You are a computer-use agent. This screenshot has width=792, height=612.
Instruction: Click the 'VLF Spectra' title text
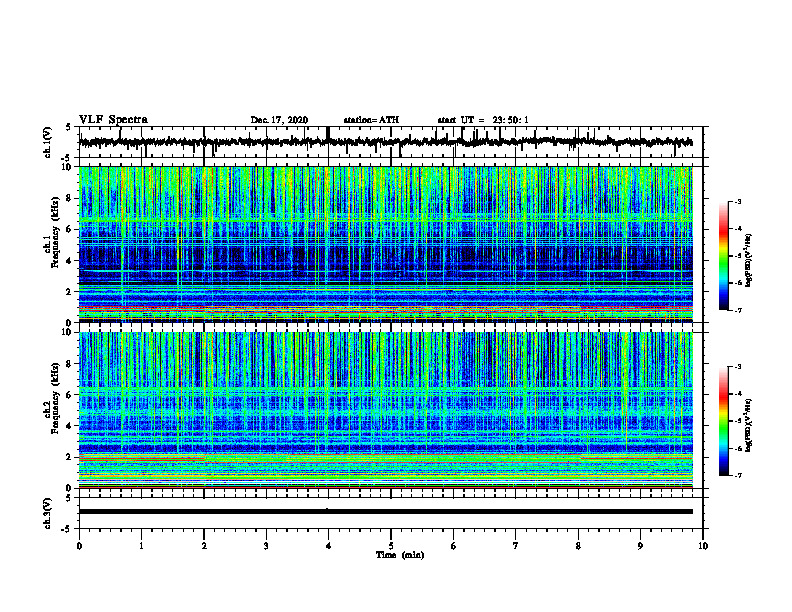pyautogui.click(x=113, y=119)
